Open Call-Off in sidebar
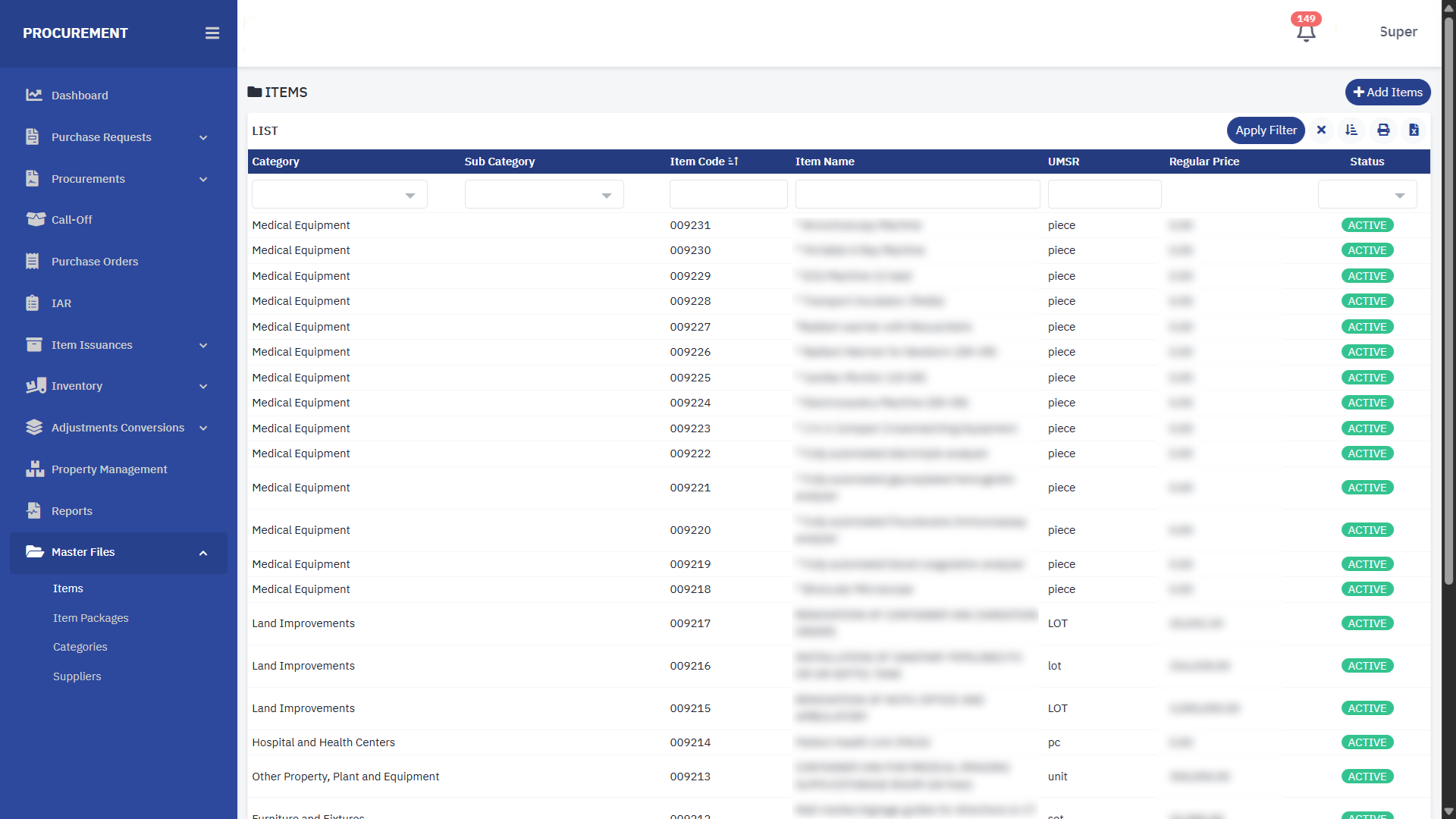The image size is (1456, 819). 71,220
